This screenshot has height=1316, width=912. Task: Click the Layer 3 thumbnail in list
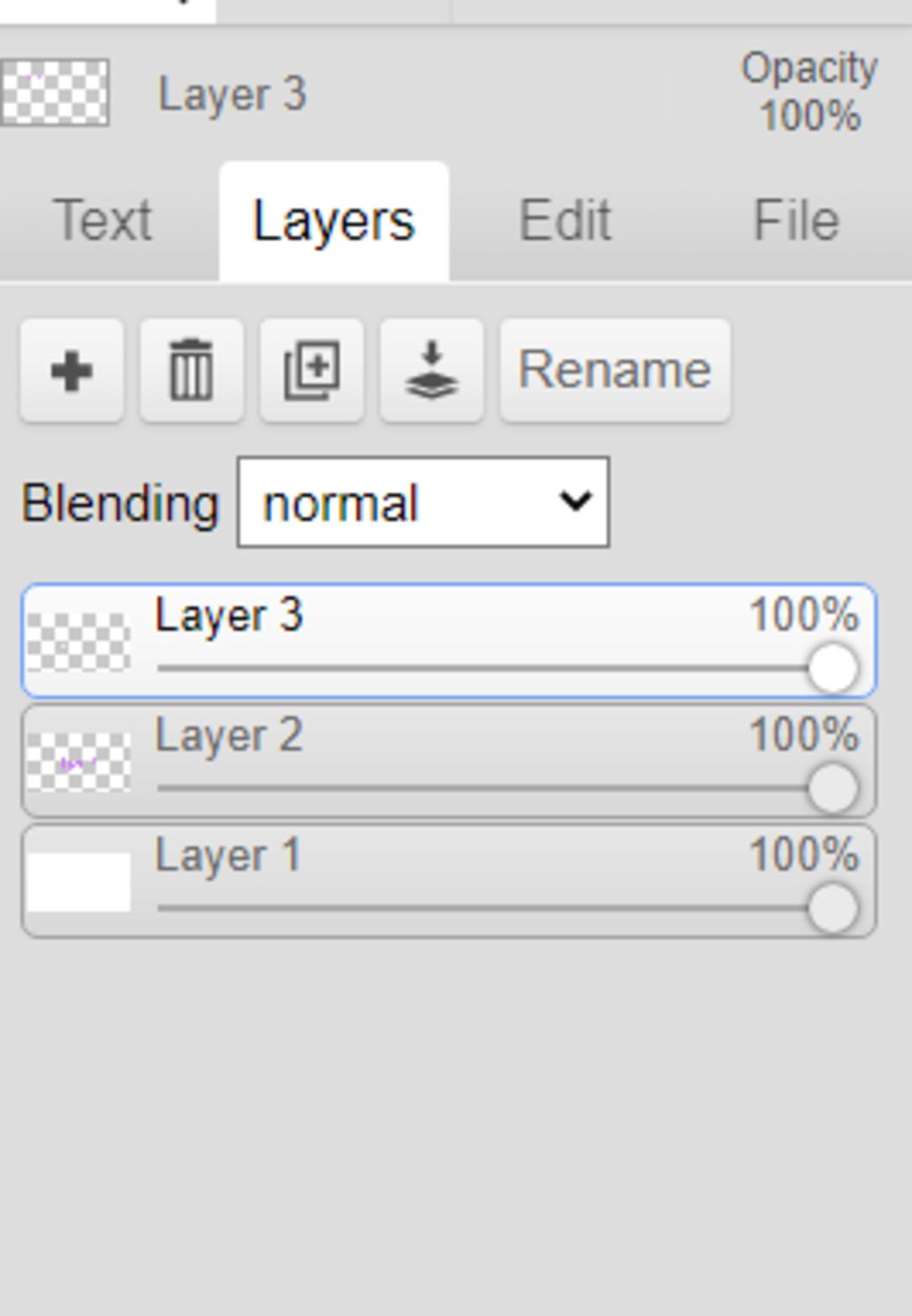click(78, 642)
